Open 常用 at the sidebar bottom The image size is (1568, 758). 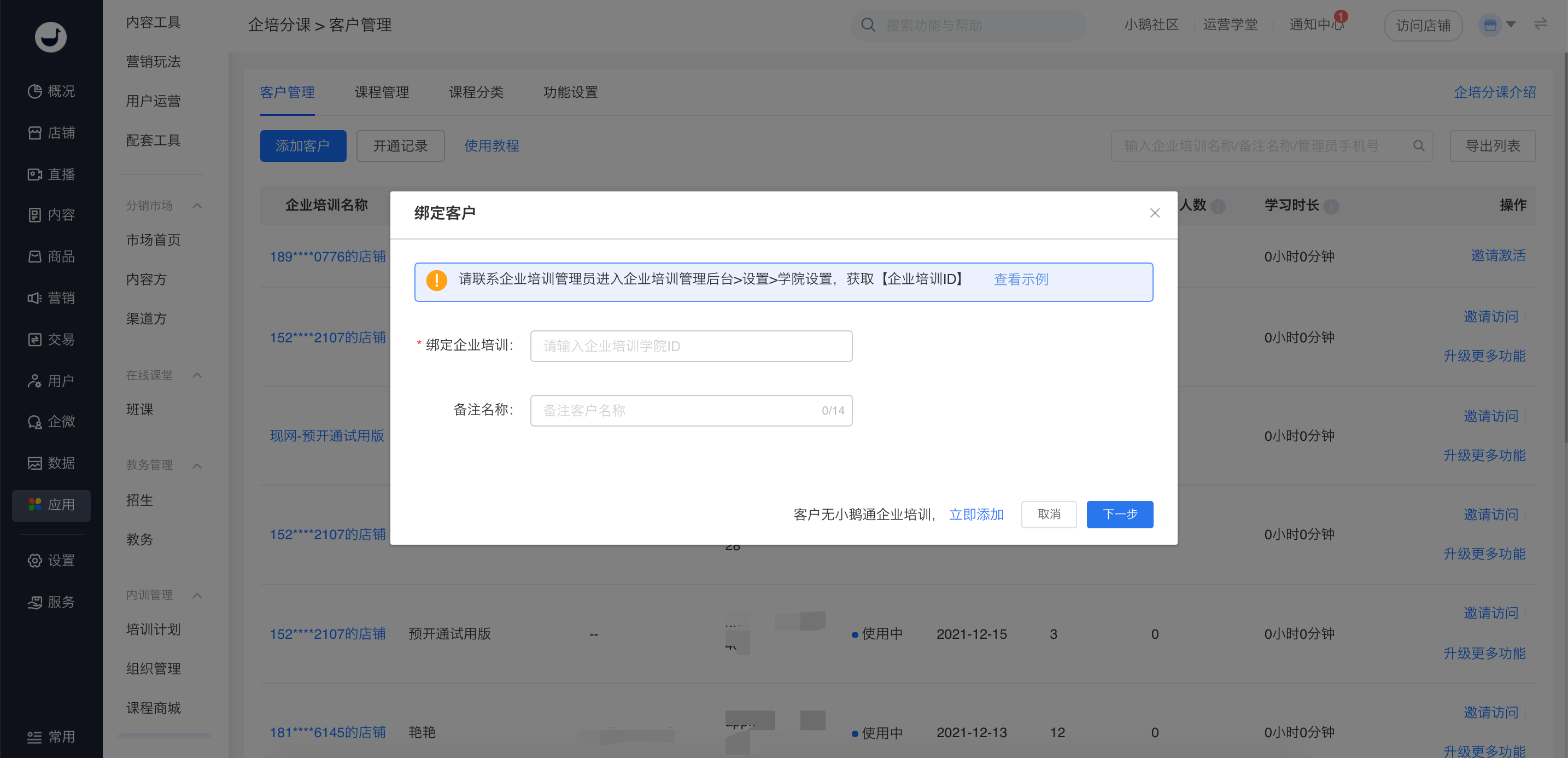tap(51, 737)
